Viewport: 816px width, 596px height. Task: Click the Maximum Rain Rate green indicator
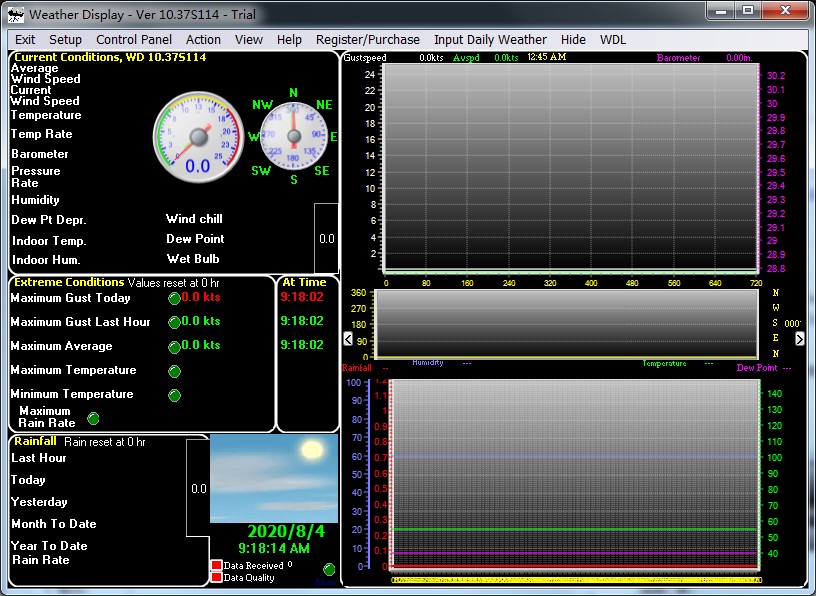tap(94, 418)
